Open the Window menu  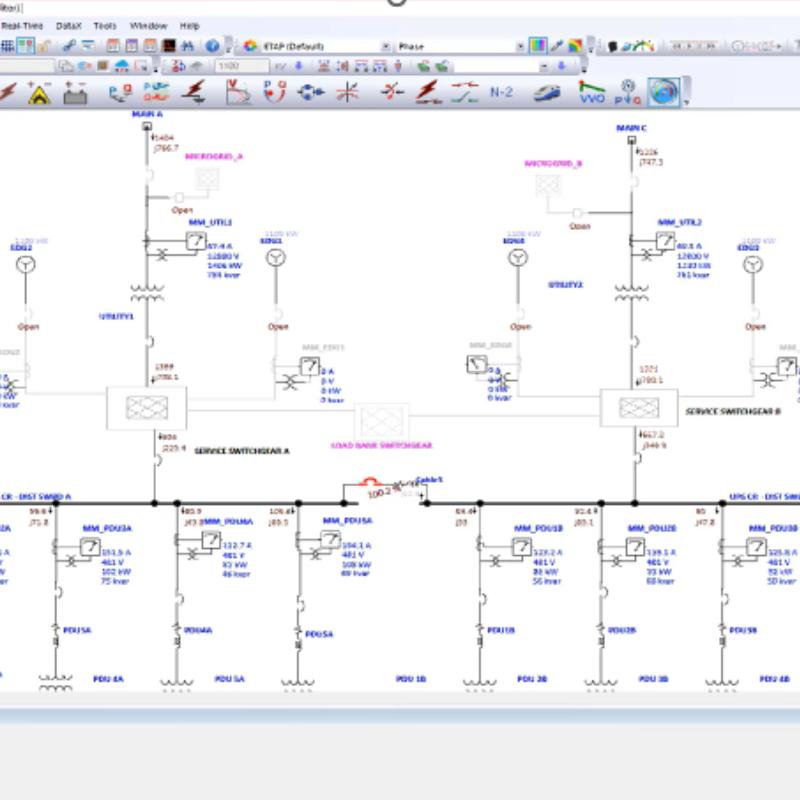148,26
